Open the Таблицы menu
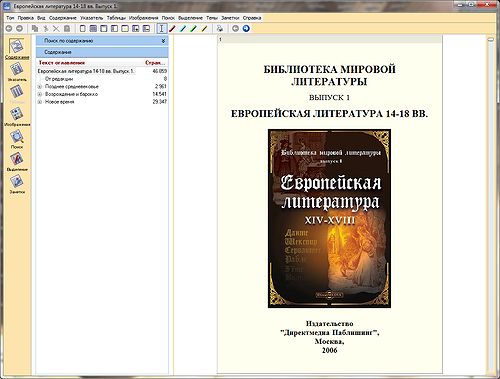This screenshot has height=379, width=500. [x=116, y=18]
